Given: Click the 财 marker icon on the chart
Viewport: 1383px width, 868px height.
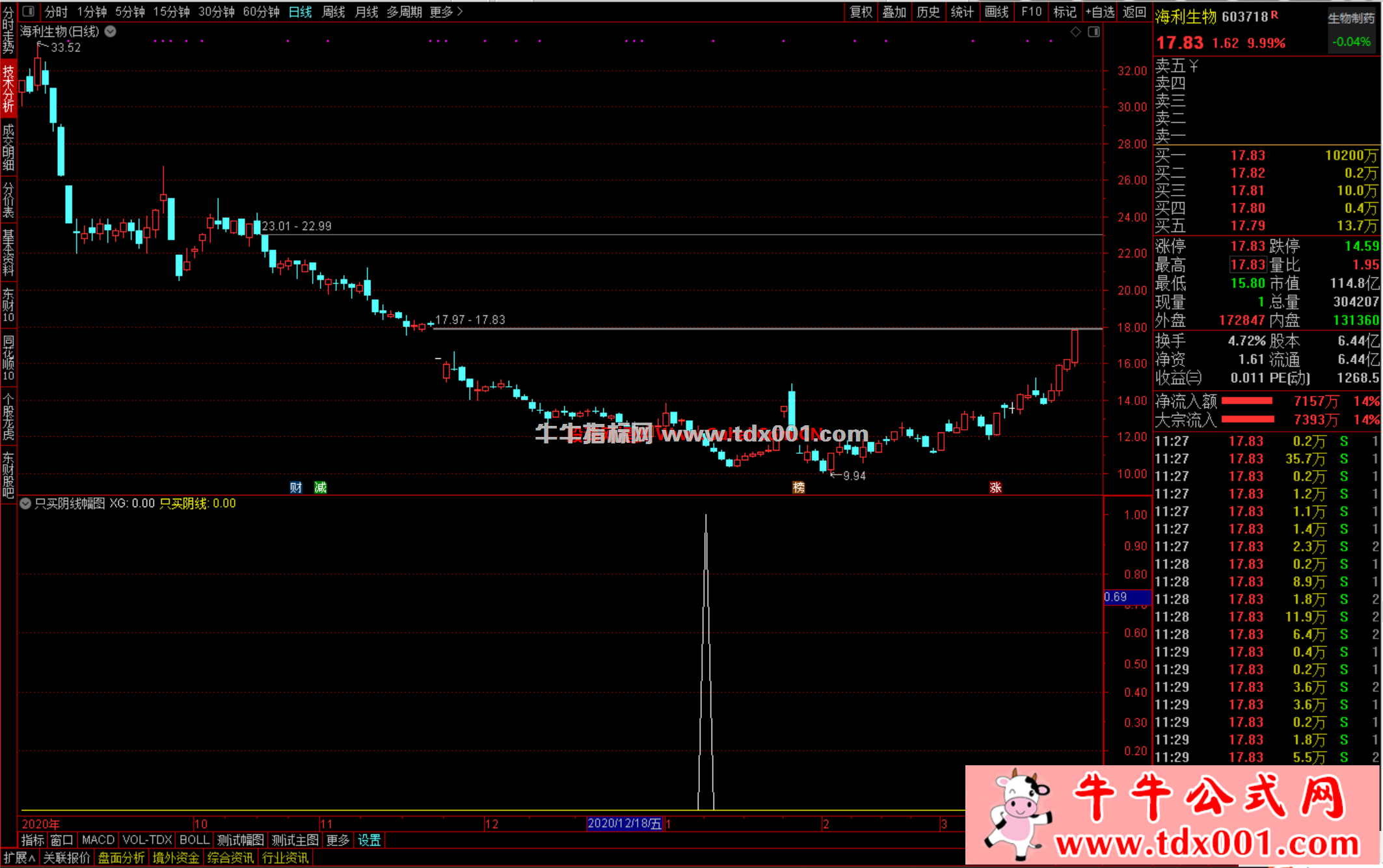Looking at the screenshot, I should pos(296,488).
